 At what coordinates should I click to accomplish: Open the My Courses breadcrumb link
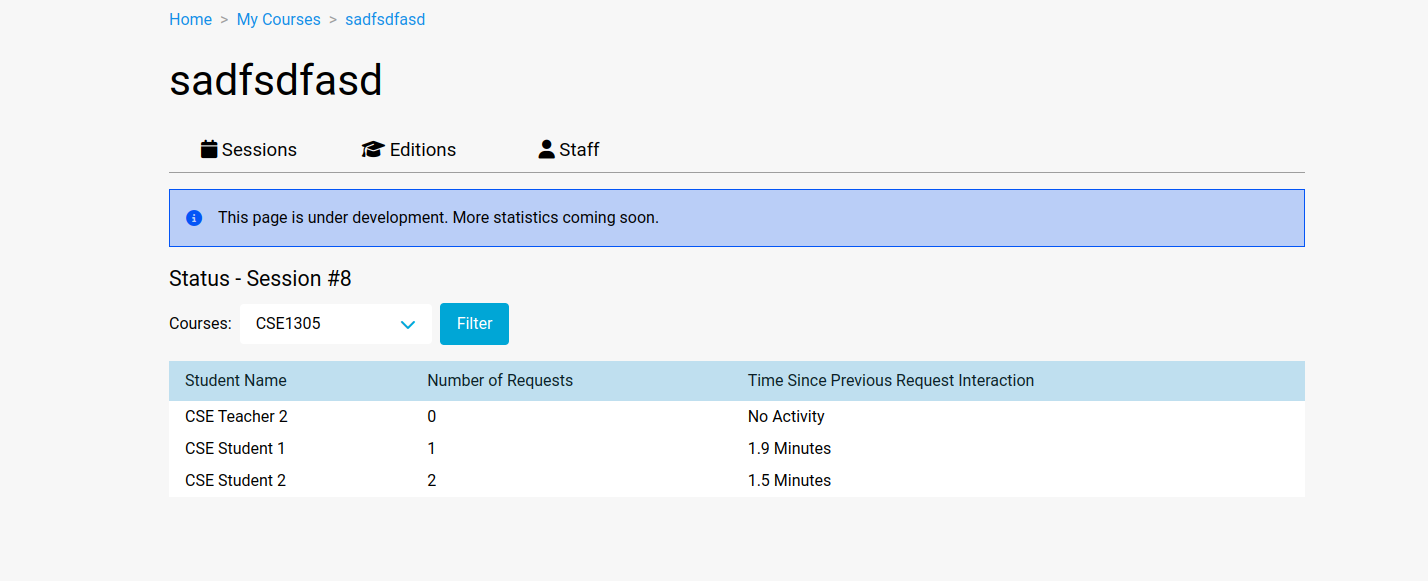279,20
